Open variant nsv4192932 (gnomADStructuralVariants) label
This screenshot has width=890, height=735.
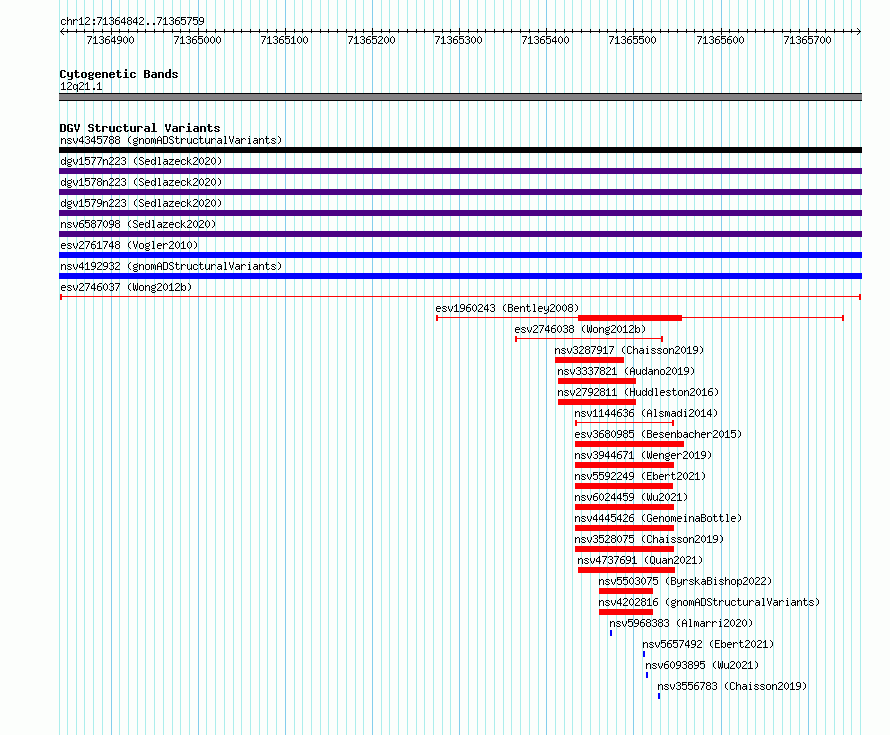point(171,266)
